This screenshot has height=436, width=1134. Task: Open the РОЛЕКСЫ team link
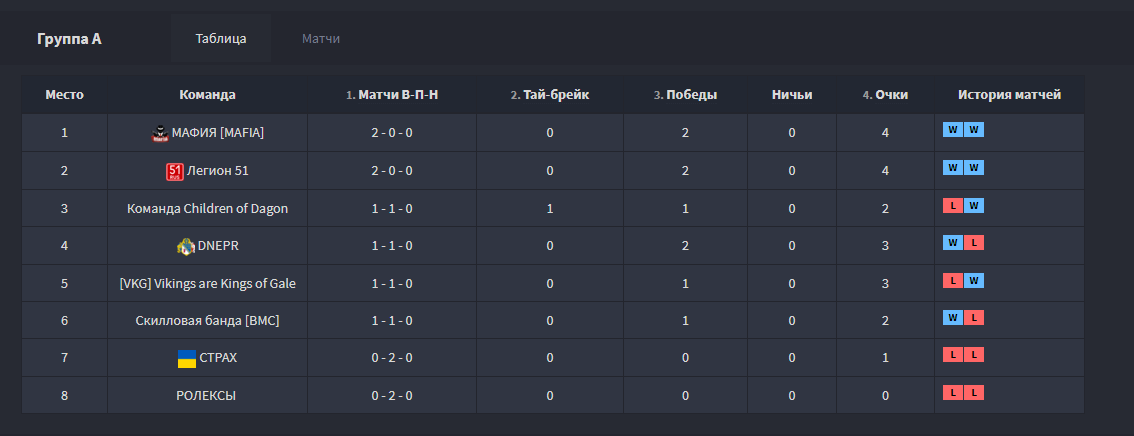click(207, 396)
